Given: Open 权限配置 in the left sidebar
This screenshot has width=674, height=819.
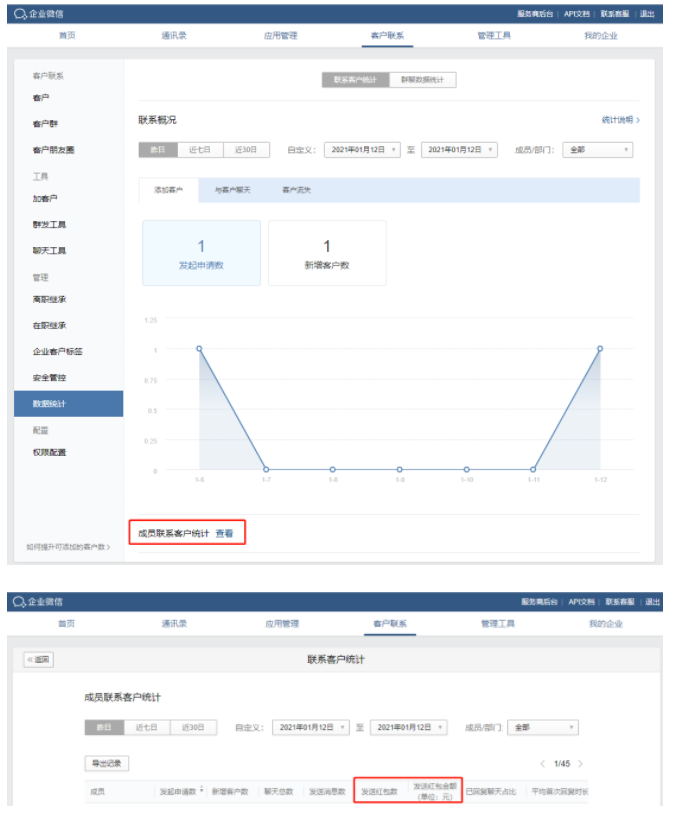Looking at the screenshot, I should point(49,452).
